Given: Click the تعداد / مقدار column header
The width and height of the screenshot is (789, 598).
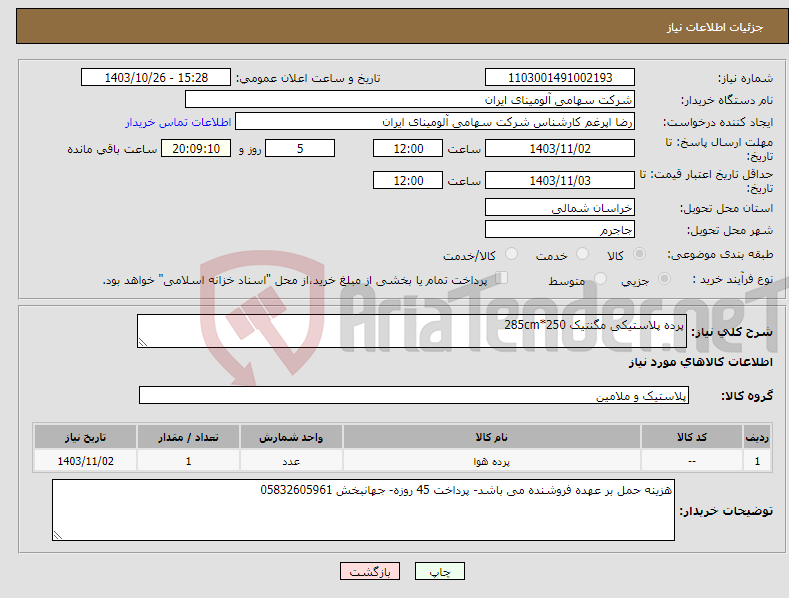Looking at the screenshot, I should pyautogui.click(x=188, y=437).
